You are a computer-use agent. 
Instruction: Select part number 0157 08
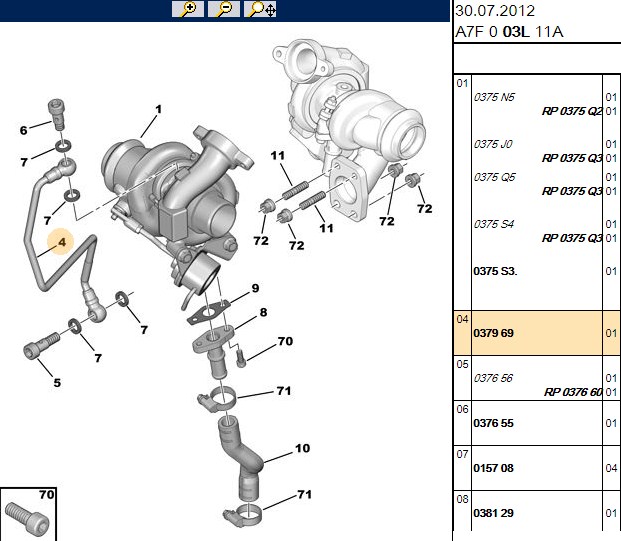[493, 468]
